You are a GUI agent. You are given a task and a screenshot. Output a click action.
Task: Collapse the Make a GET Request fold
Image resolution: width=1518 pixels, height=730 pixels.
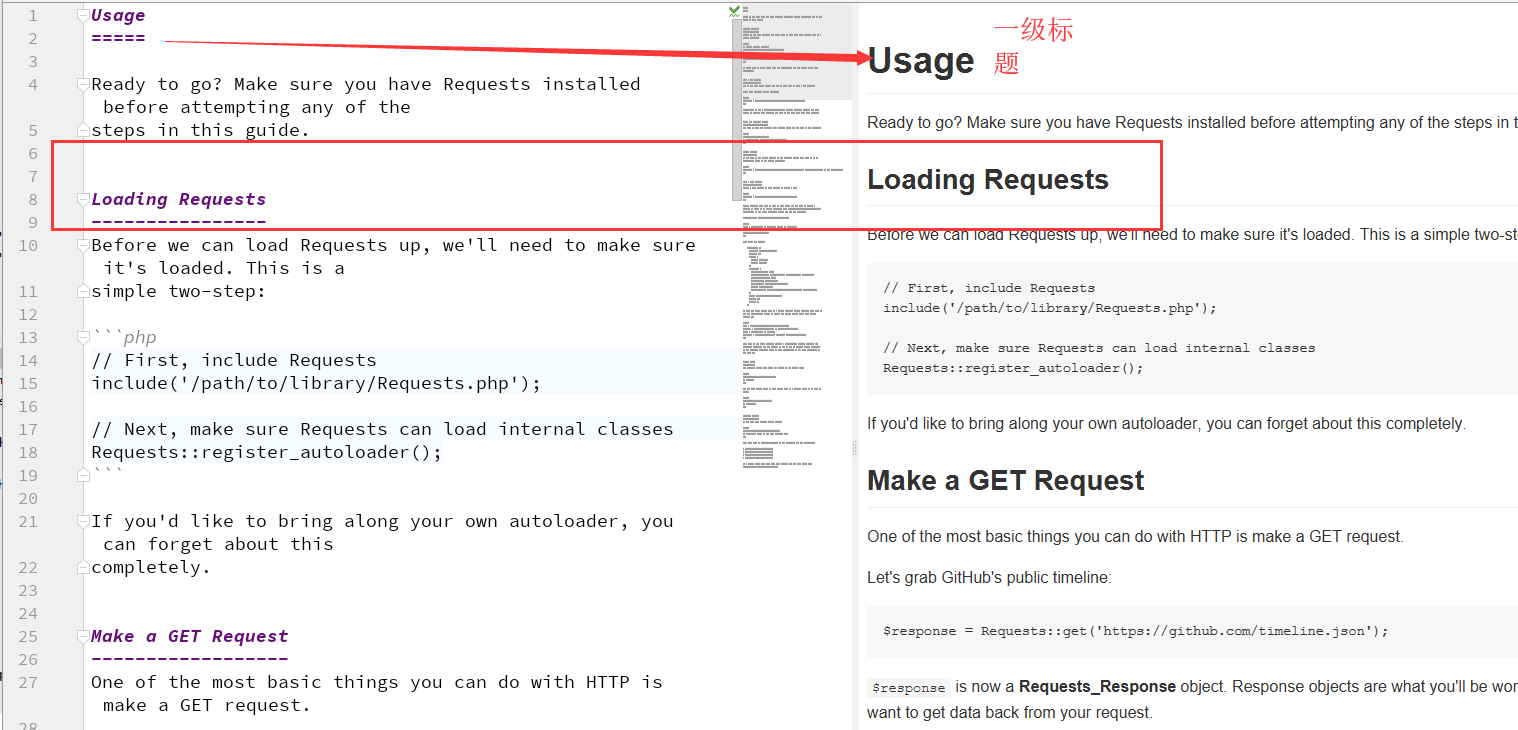tap(84, 636)
